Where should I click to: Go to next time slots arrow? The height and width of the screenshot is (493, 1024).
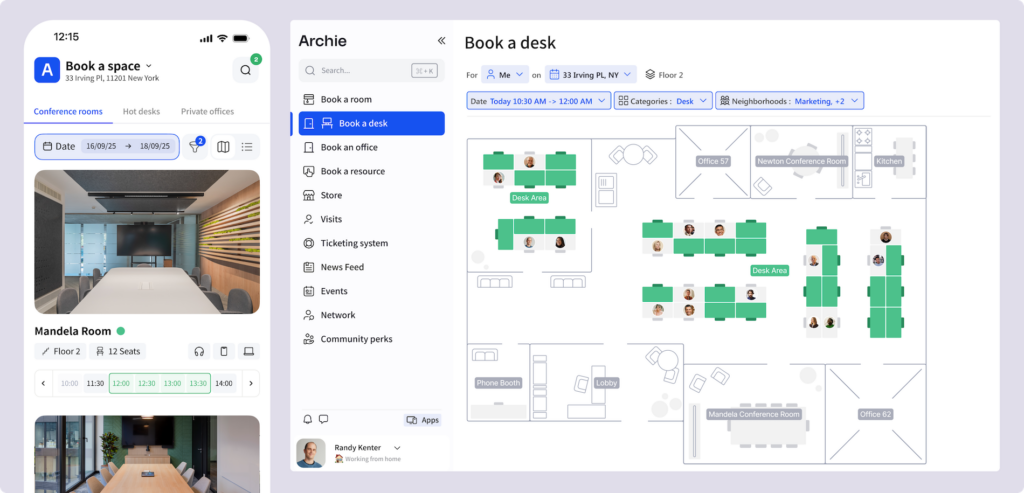pyautogui.click(x=251, y=383)
